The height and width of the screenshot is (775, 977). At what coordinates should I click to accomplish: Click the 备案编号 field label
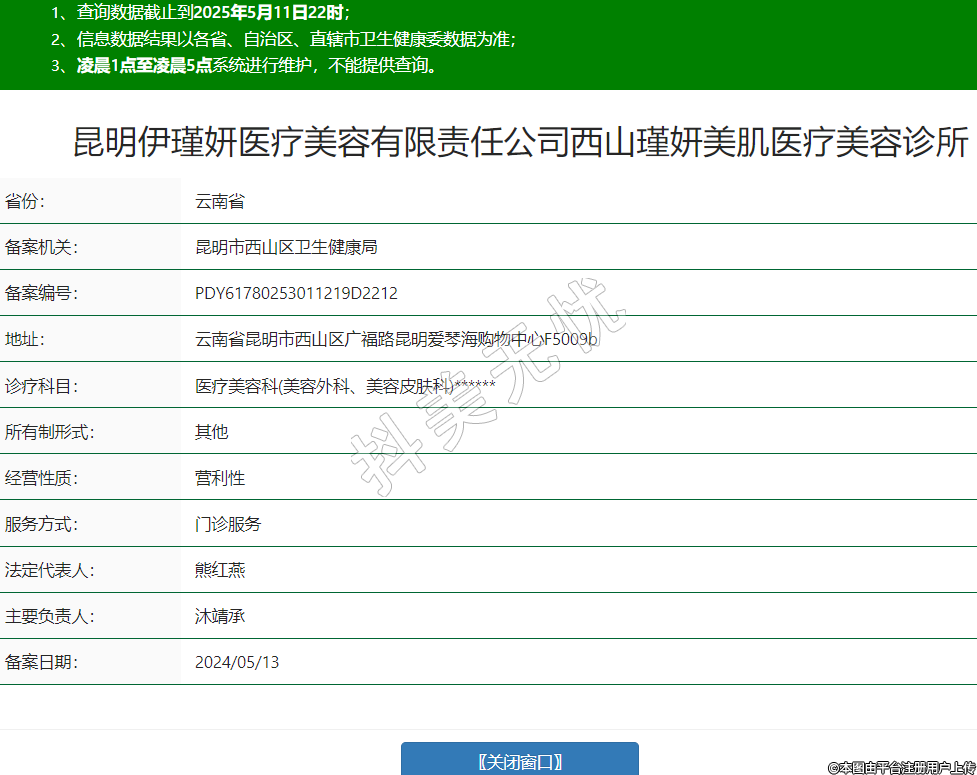coord(41,293)
